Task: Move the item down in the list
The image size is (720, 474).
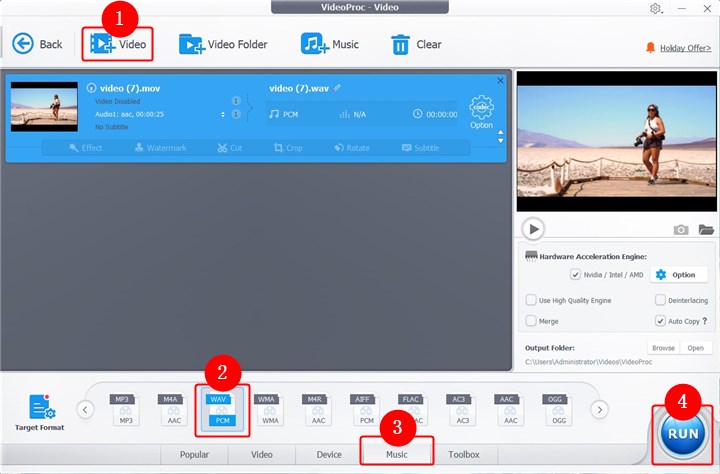Action: click(501, 141)
